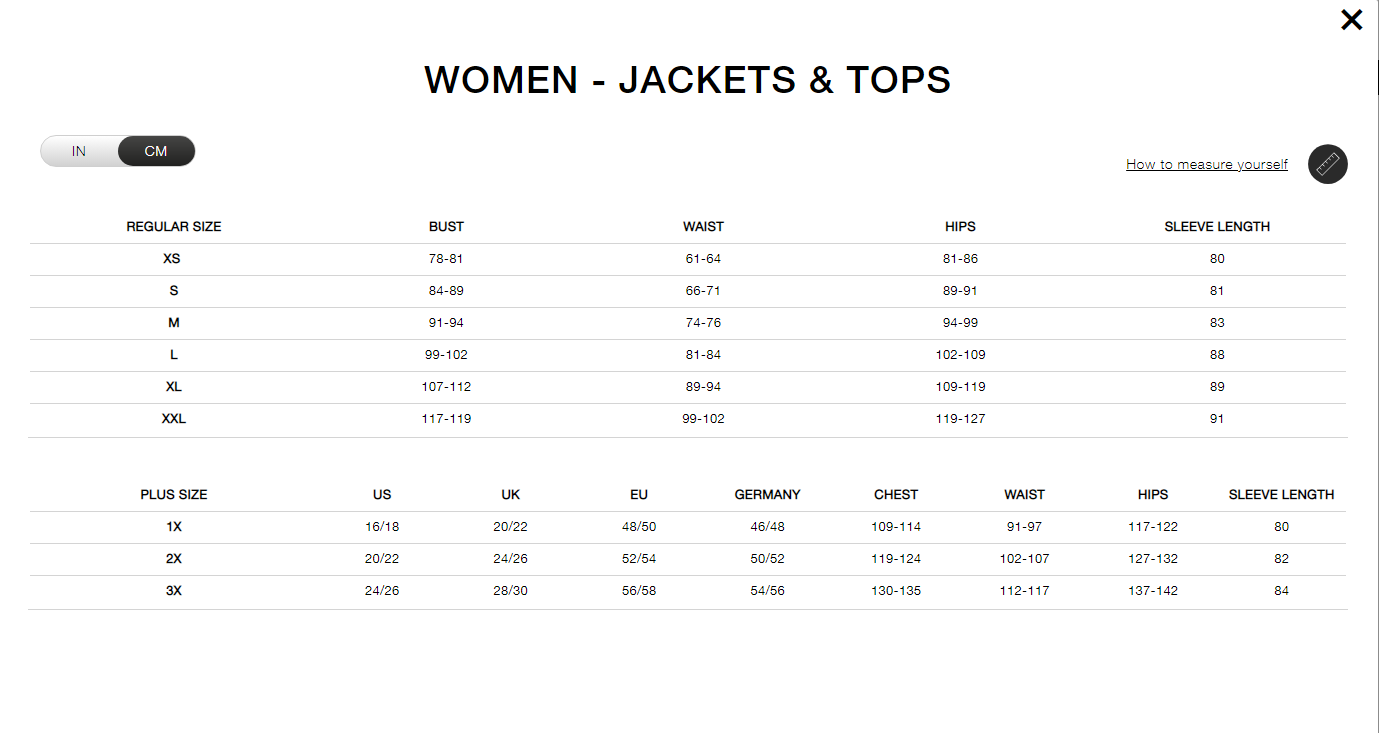Click the ruler measuring icon

1328,164
